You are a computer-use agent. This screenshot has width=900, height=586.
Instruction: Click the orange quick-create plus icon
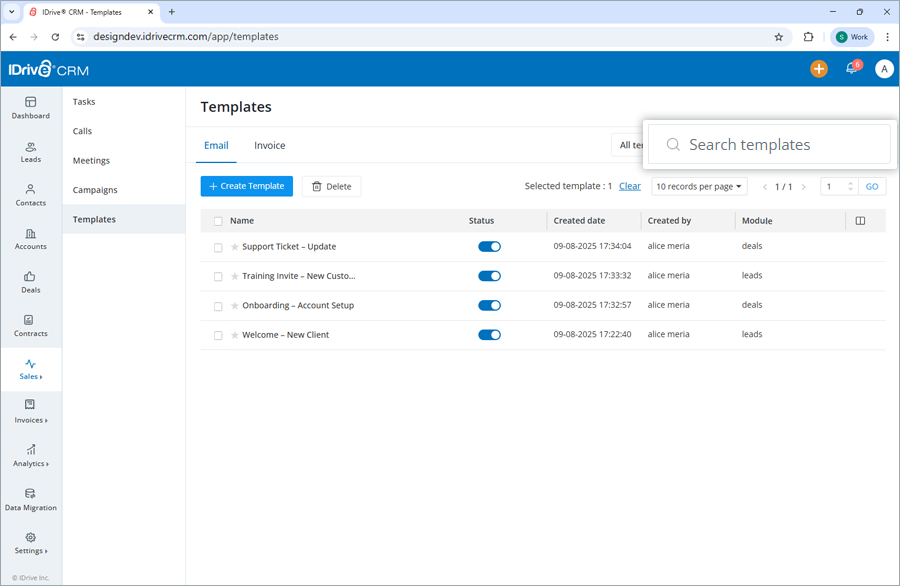(819, 70)
